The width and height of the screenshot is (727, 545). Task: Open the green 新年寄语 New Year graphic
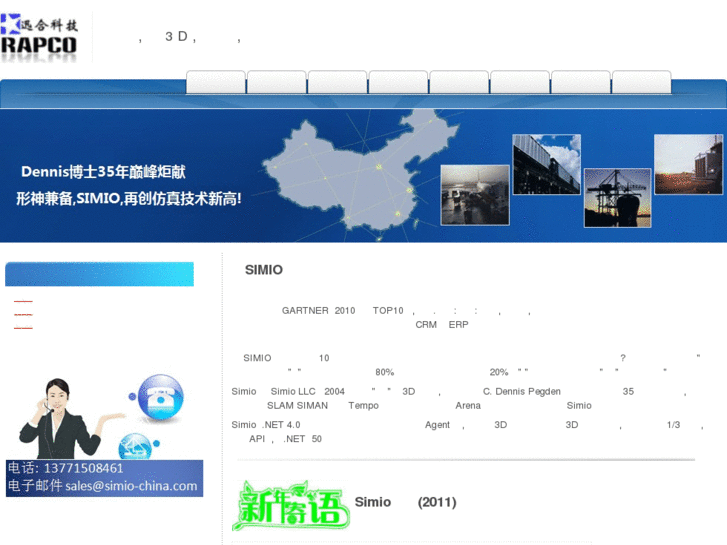[291, 506]
